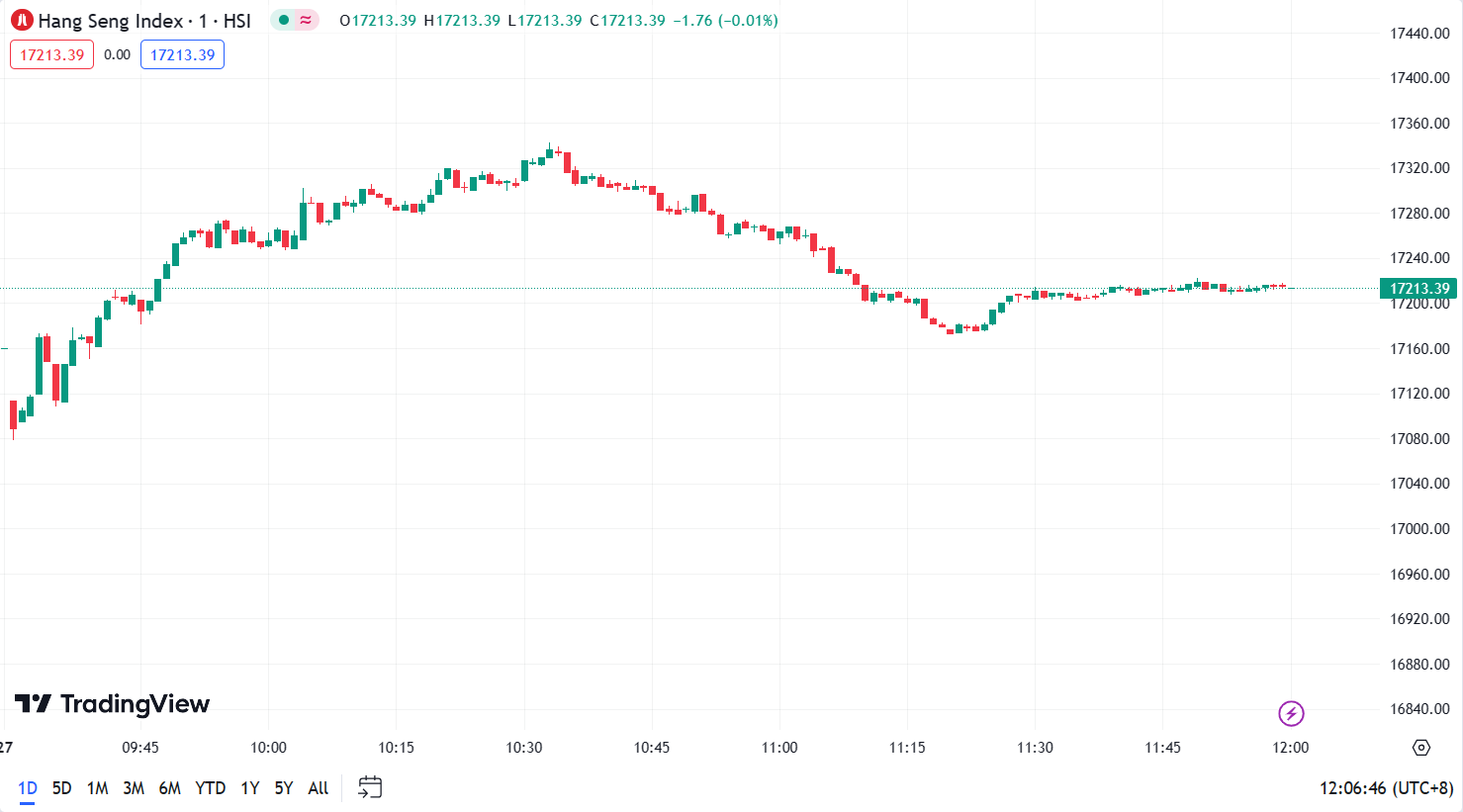This screenshot has height=812, width=1463.
Task: Open the go-to-date calendar icon
Action: (x=370, y=787)
